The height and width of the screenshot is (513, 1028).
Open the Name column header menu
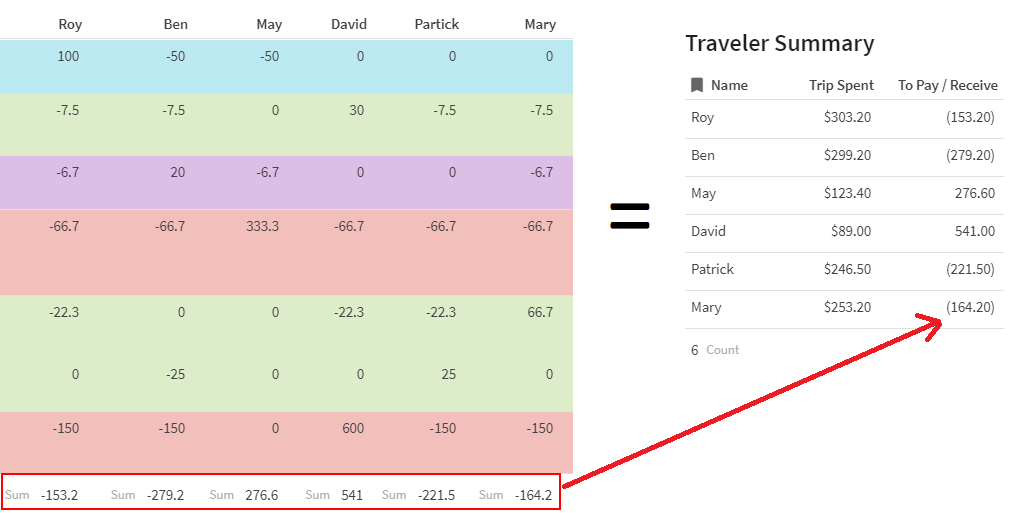coord(729,85)
